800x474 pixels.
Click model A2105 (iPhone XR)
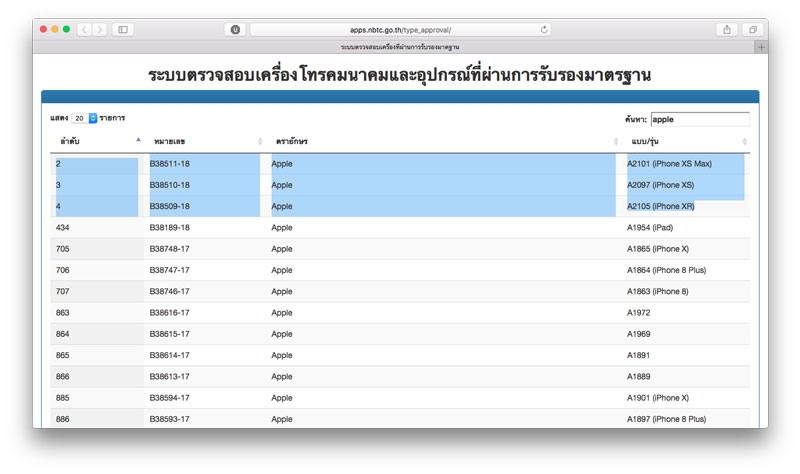pyautogui.click(x=661, y=206)
